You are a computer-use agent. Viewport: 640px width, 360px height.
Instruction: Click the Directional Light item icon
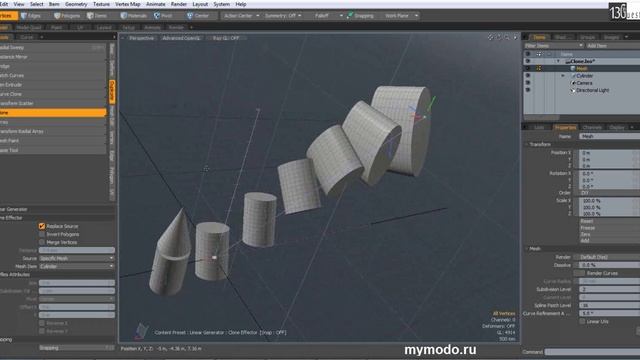tap(573, 90)
